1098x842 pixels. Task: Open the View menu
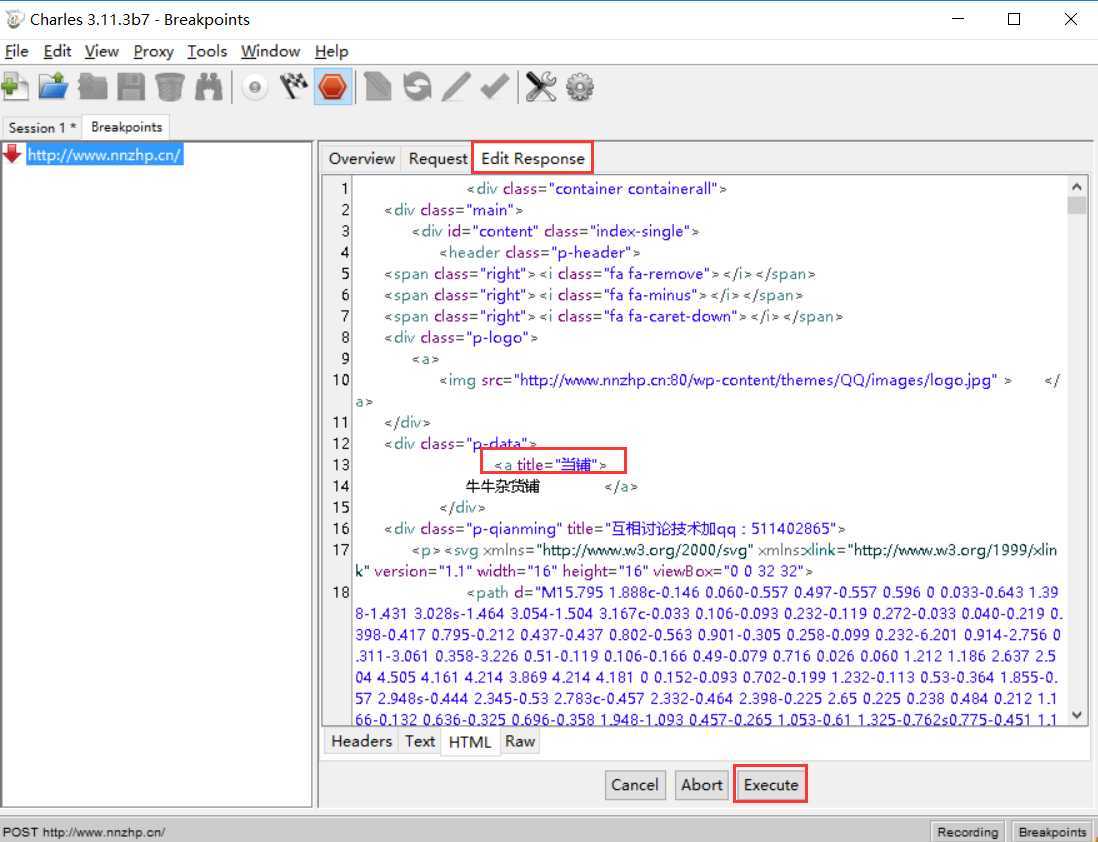[x=102, y=51]
